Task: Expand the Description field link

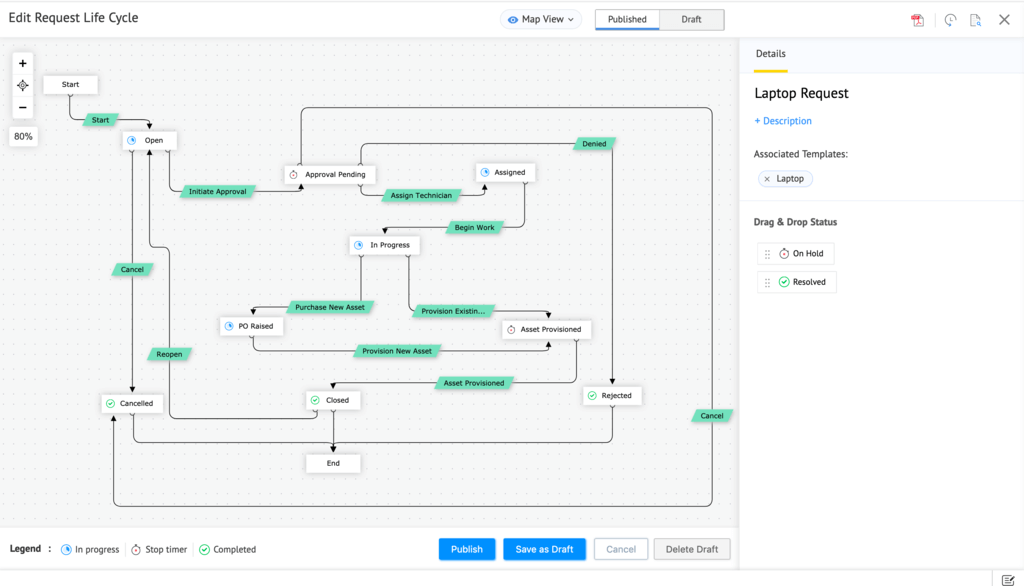Action: point(783,121)
